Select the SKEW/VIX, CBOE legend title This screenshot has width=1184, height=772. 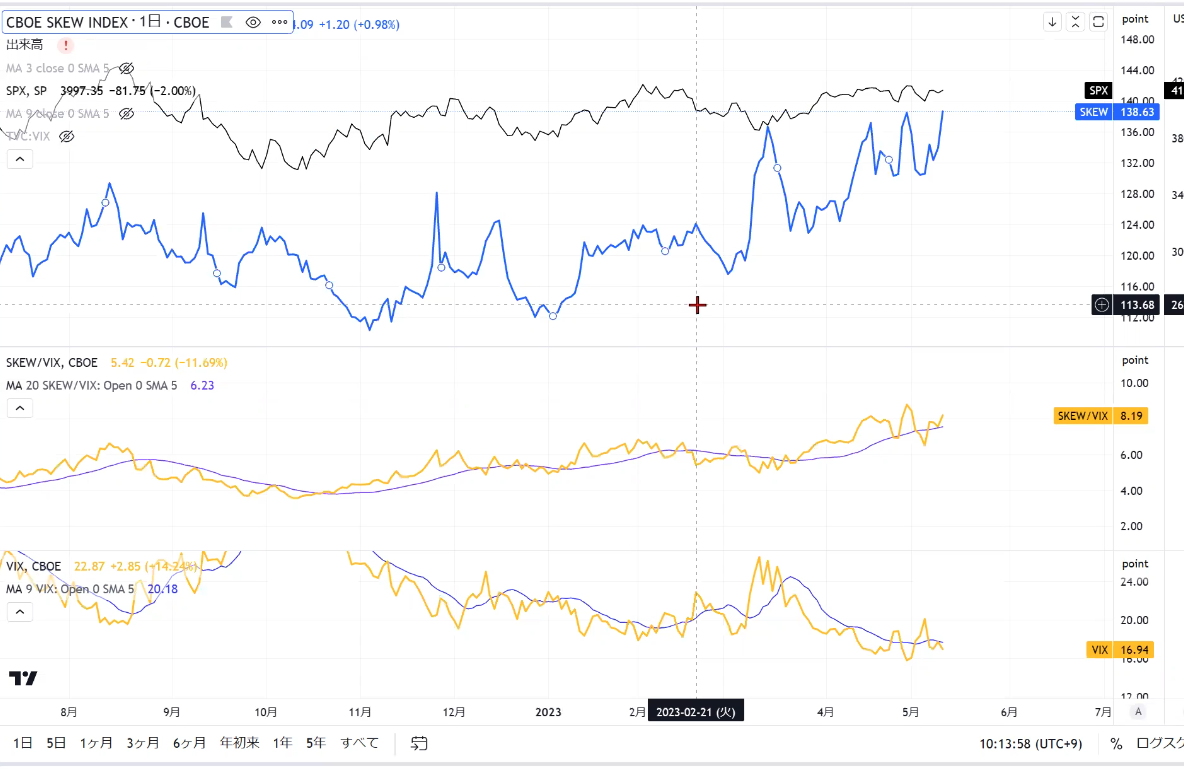point(52,363)
